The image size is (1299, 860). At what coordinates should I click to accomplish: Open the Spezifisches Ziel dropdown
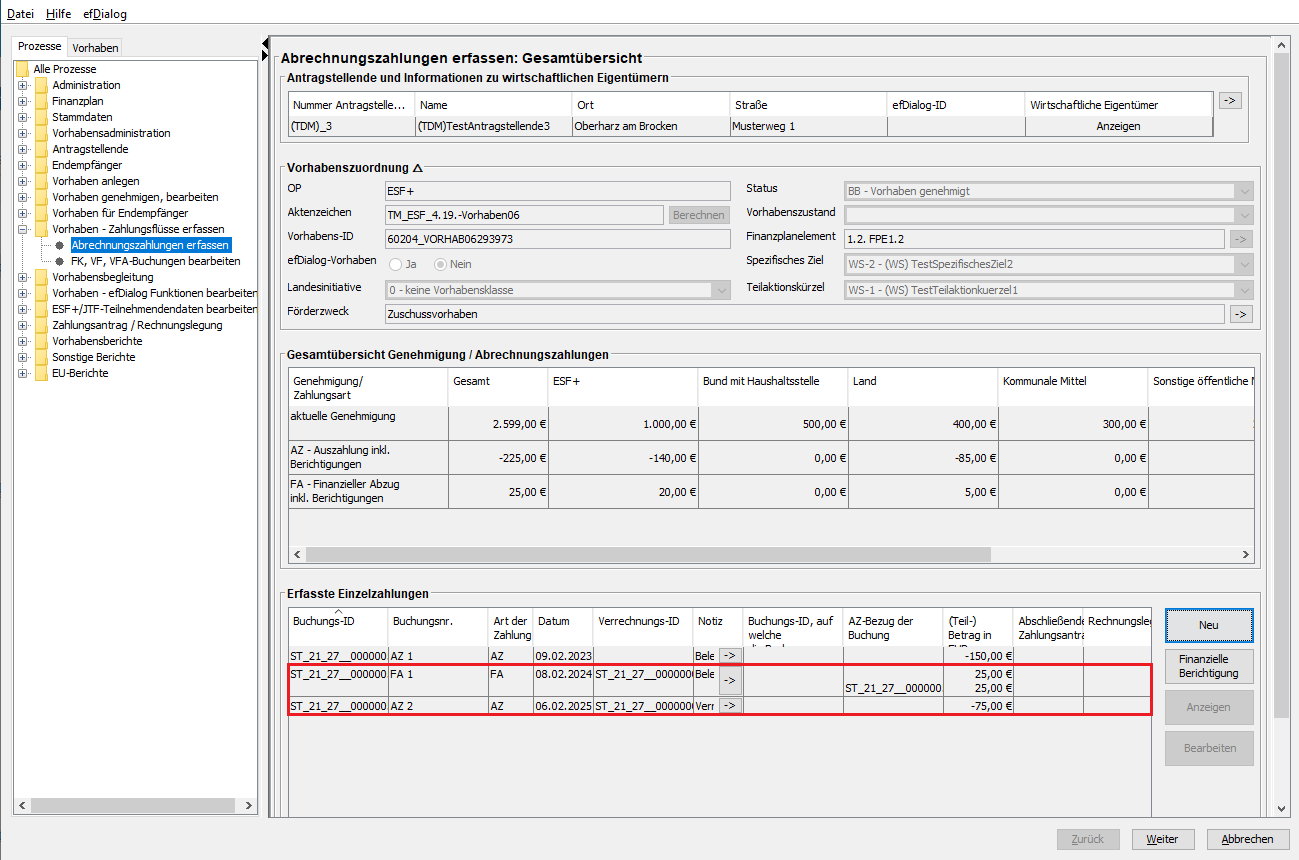1244,264
